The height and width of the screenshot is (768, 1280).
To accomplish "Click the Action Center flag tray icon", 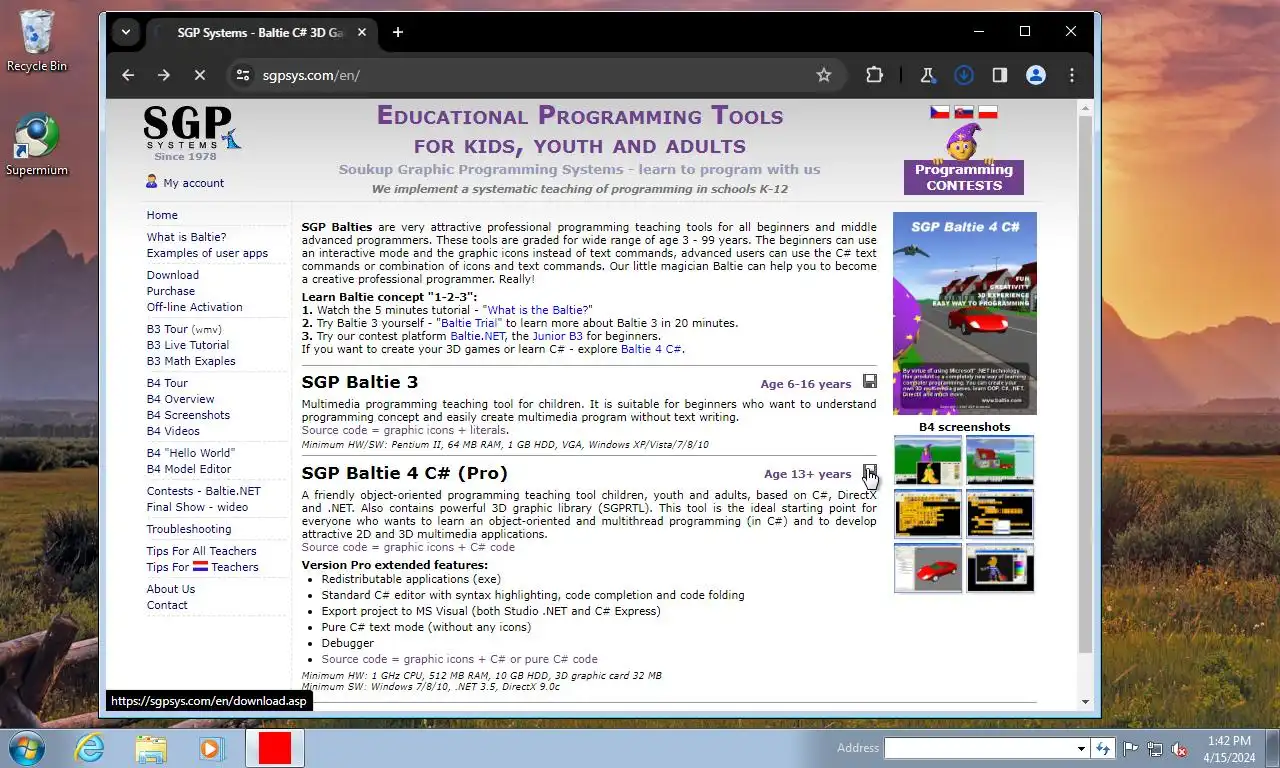I will pos(1131,748).
